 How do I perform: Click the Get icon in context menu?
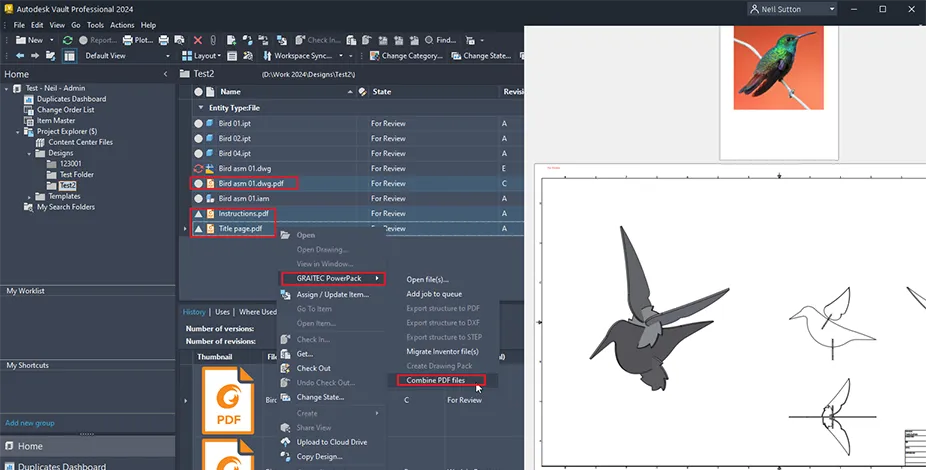(285, 354)
